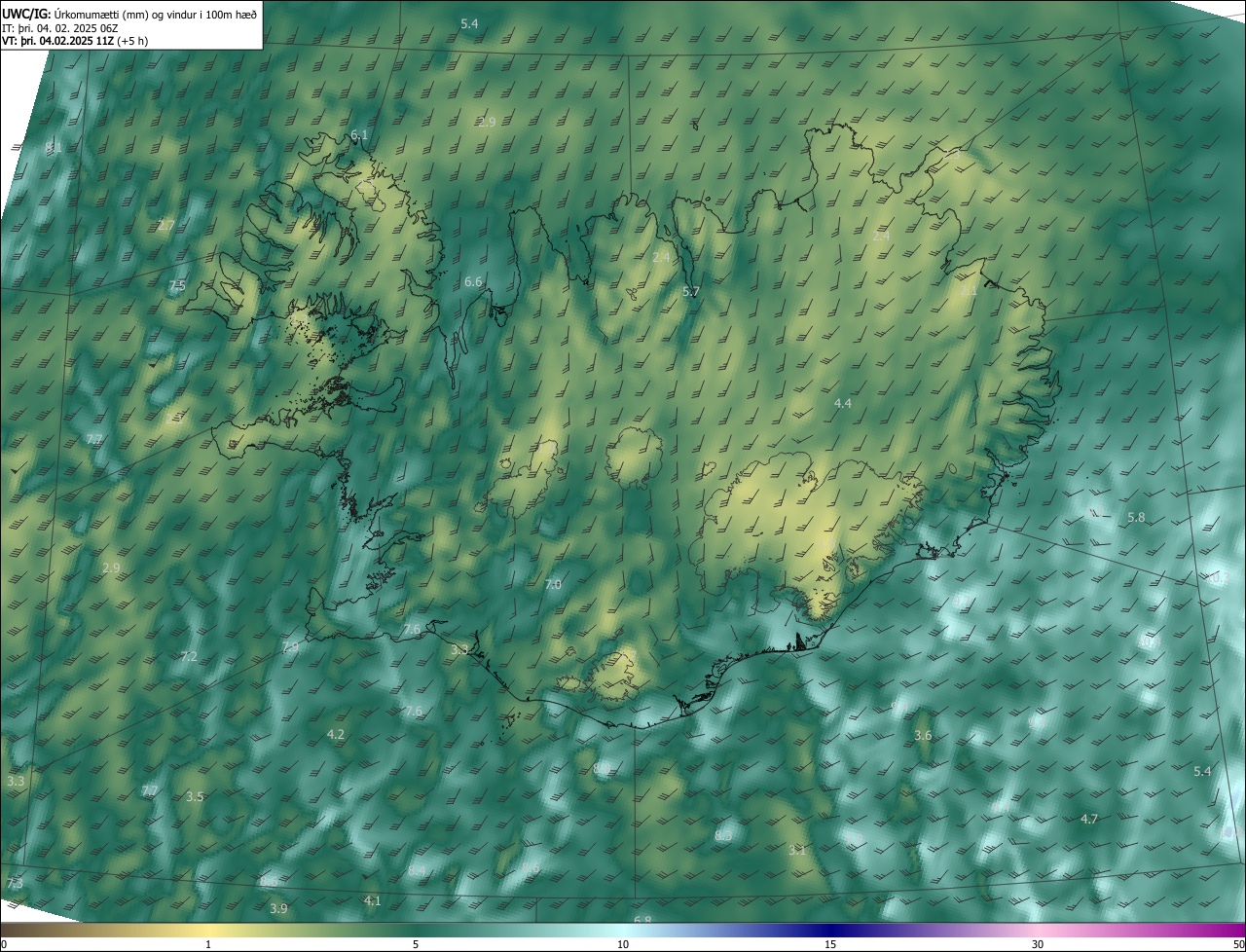Click the 8.1 value near the left edge

(54, 147)
